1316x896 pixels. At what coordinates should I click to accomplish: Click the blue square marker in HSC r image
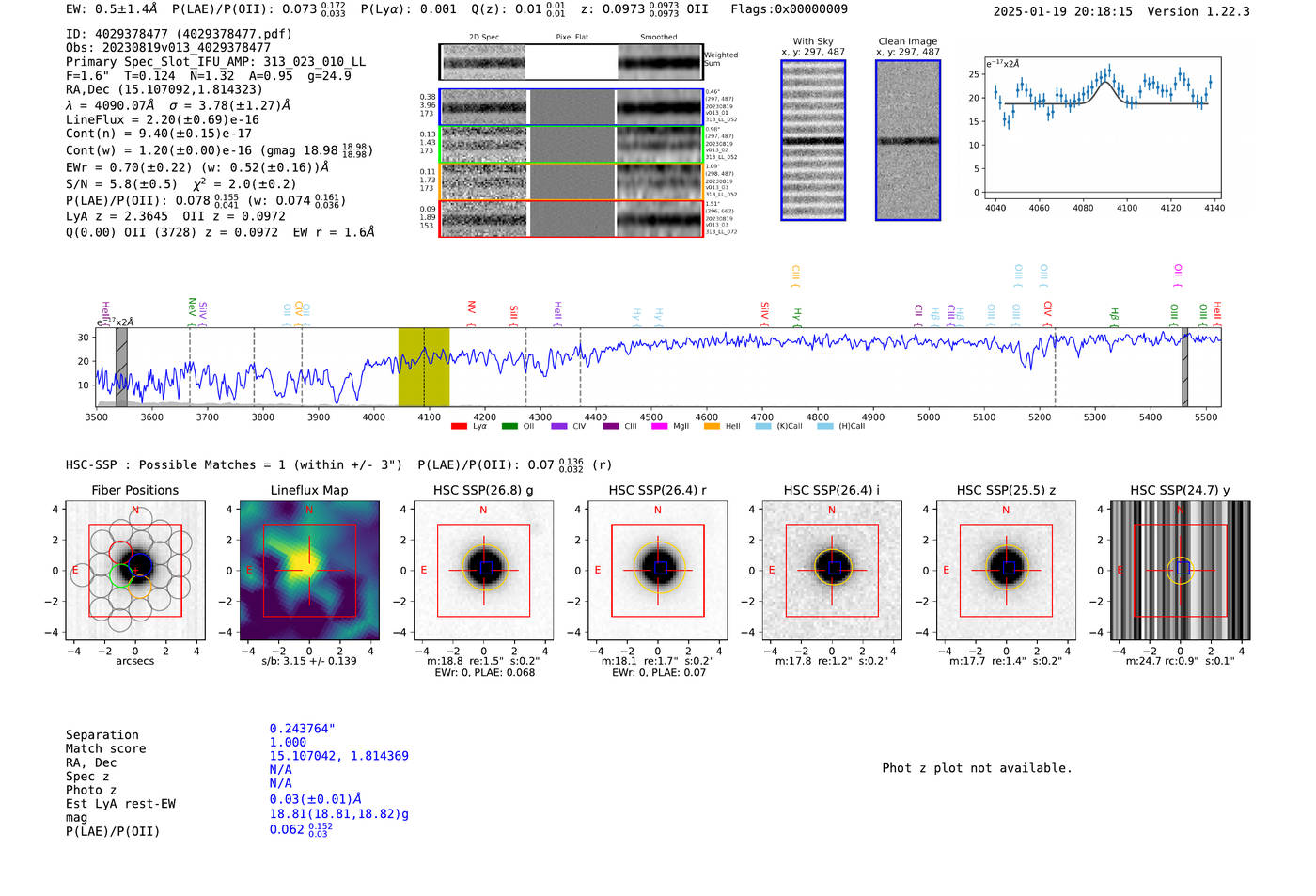[660, 568]
